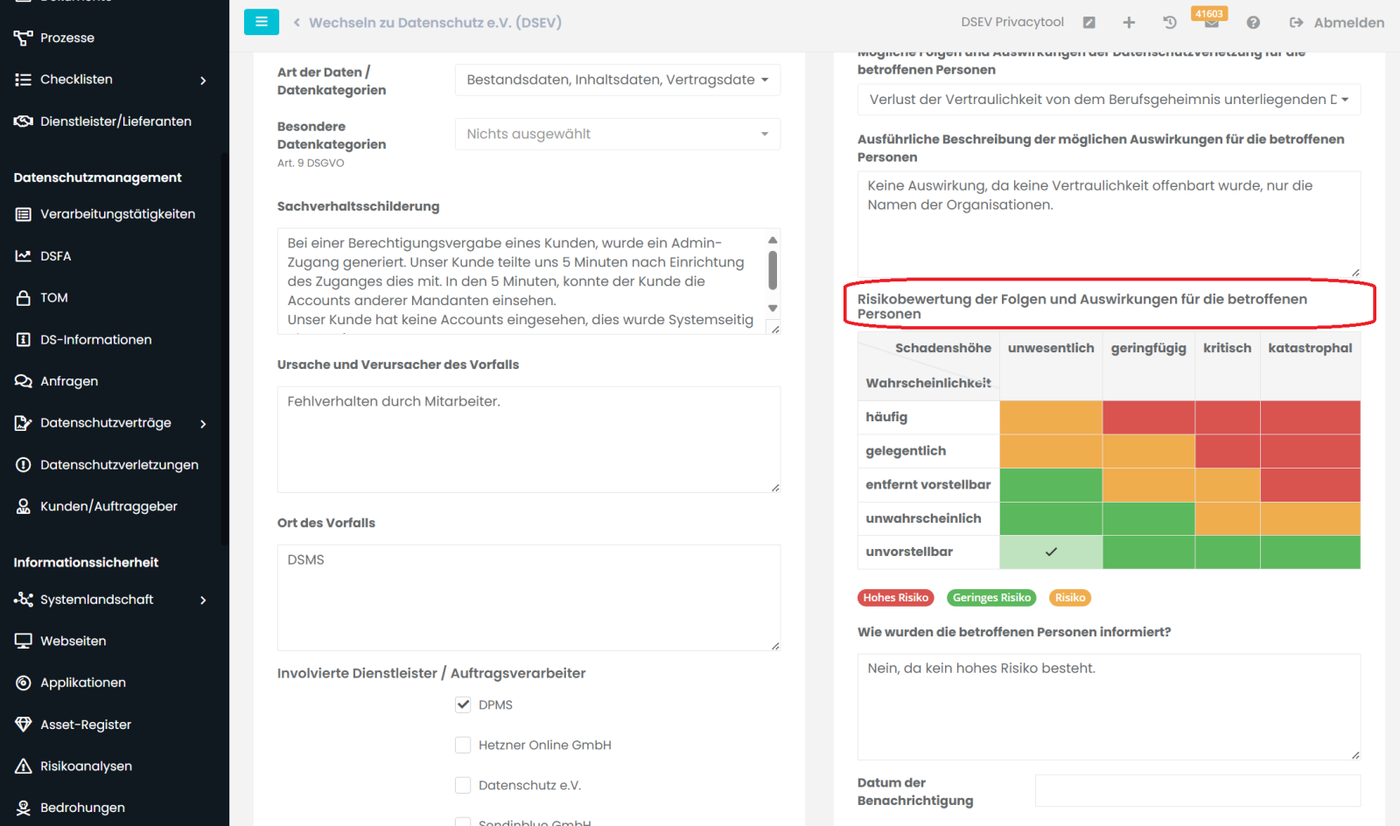Image resolution: width=1400 pixels, height=826 pixels.
Task: Open the history clock icon in header
Action: pos(1169,22)
